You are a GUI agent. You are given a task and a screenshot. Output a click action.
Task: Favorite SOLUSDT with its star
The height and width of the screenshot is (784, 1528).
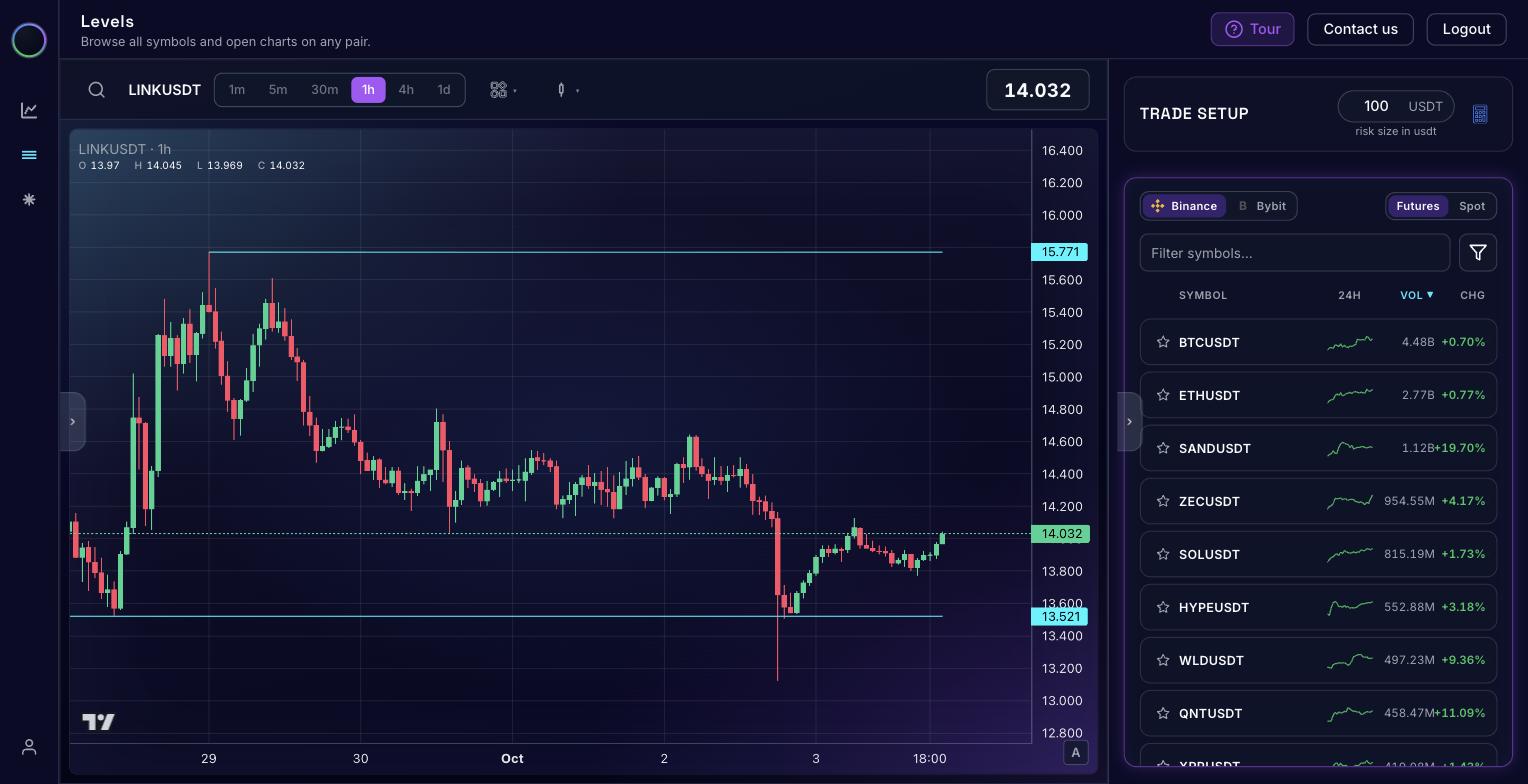coord(1163,554)
